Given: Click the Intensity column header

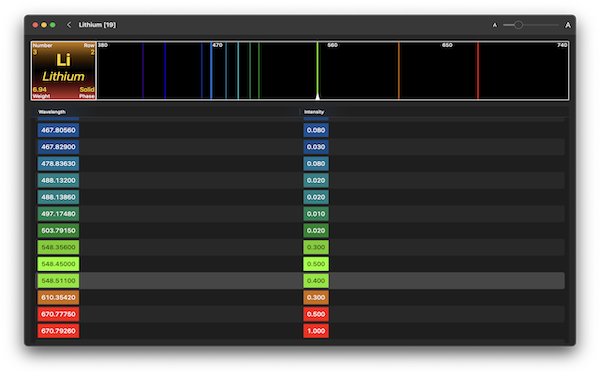Looking at the screenshot, I should pyautogui.click(x=314, y=112).
